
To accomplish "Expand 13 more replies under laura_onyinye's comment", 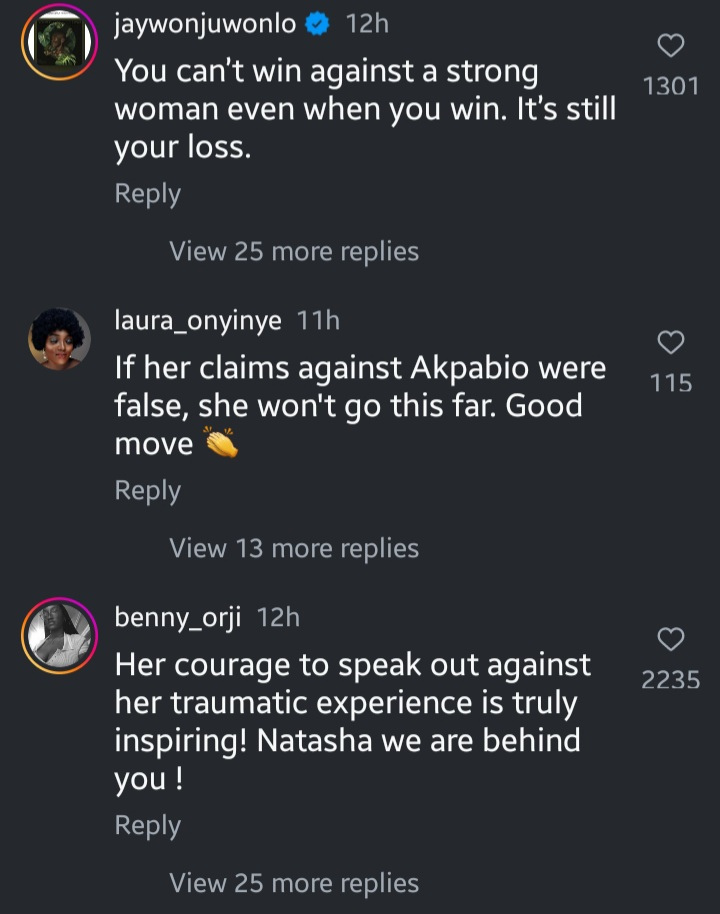I will click(294, 548).
